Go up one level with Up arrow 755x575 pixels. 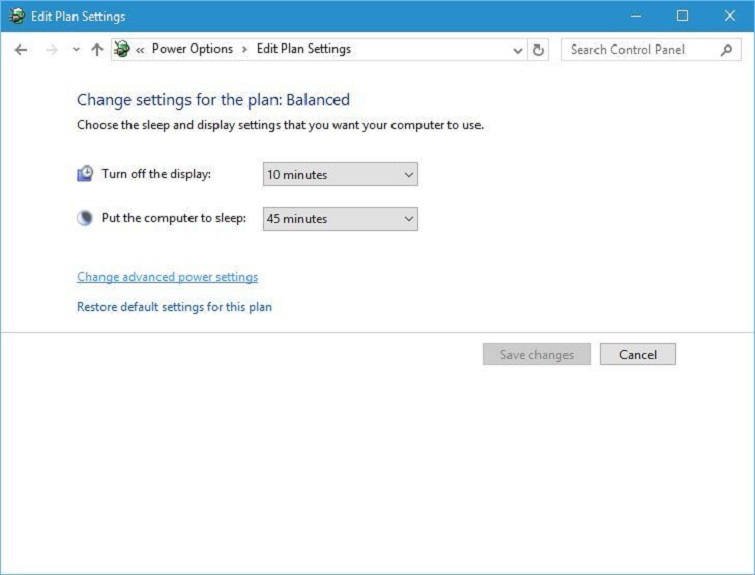(97, 50)
